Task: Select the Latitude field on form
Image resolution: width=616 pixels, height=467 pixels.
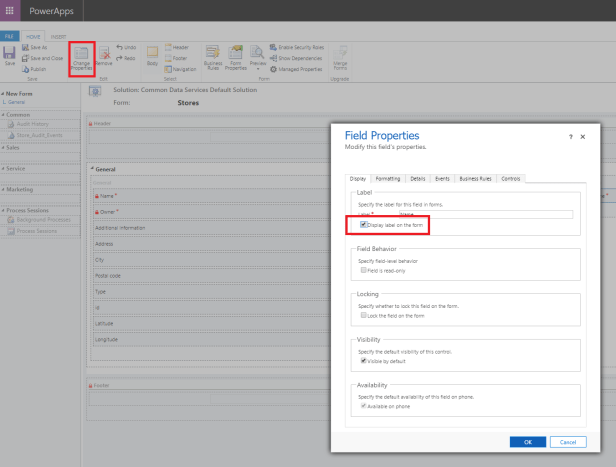Action: coord(211,324)
